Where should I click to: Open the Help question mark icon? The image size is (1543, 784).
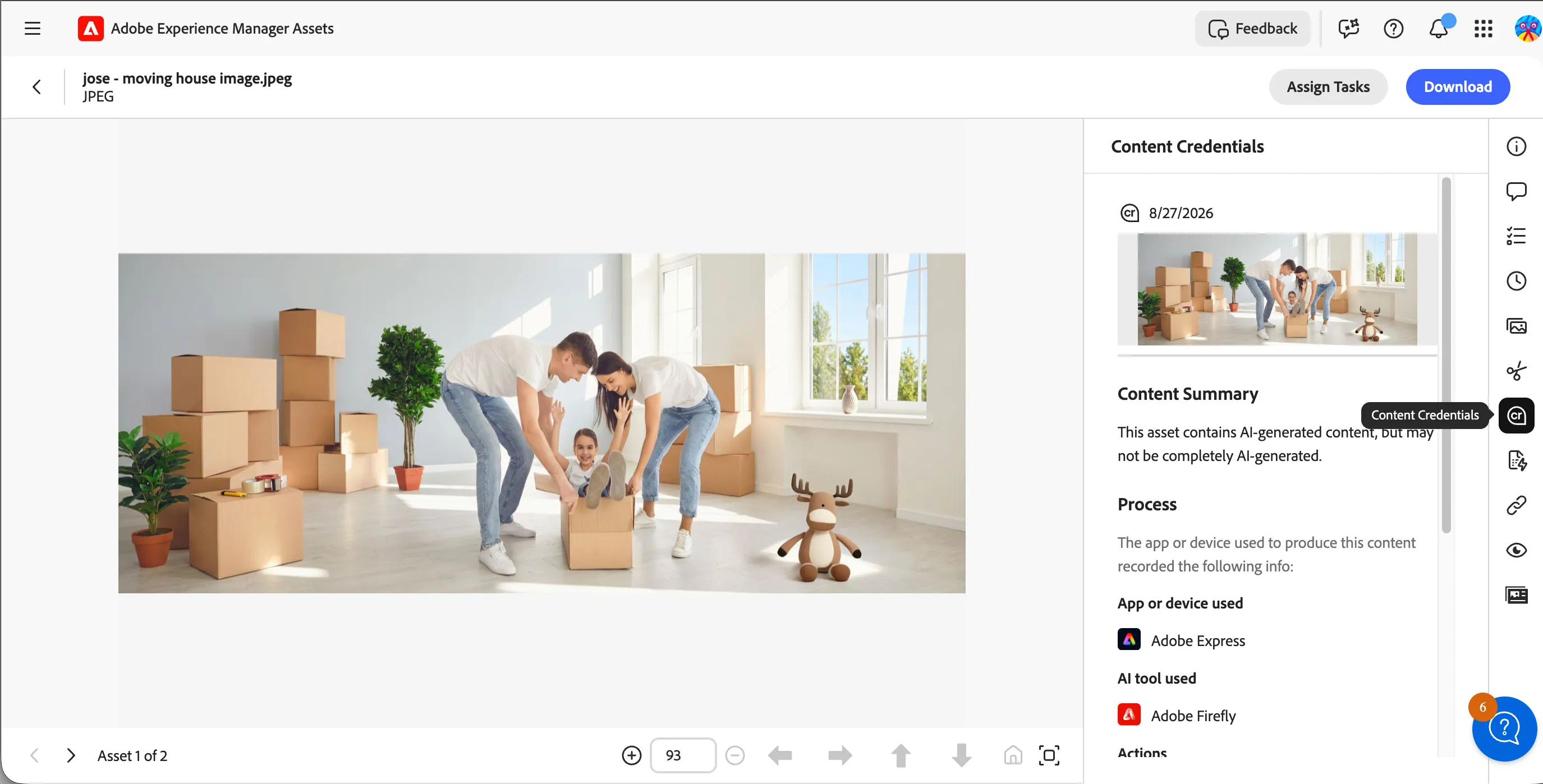pyautogui.click(x=1393, y=28)
